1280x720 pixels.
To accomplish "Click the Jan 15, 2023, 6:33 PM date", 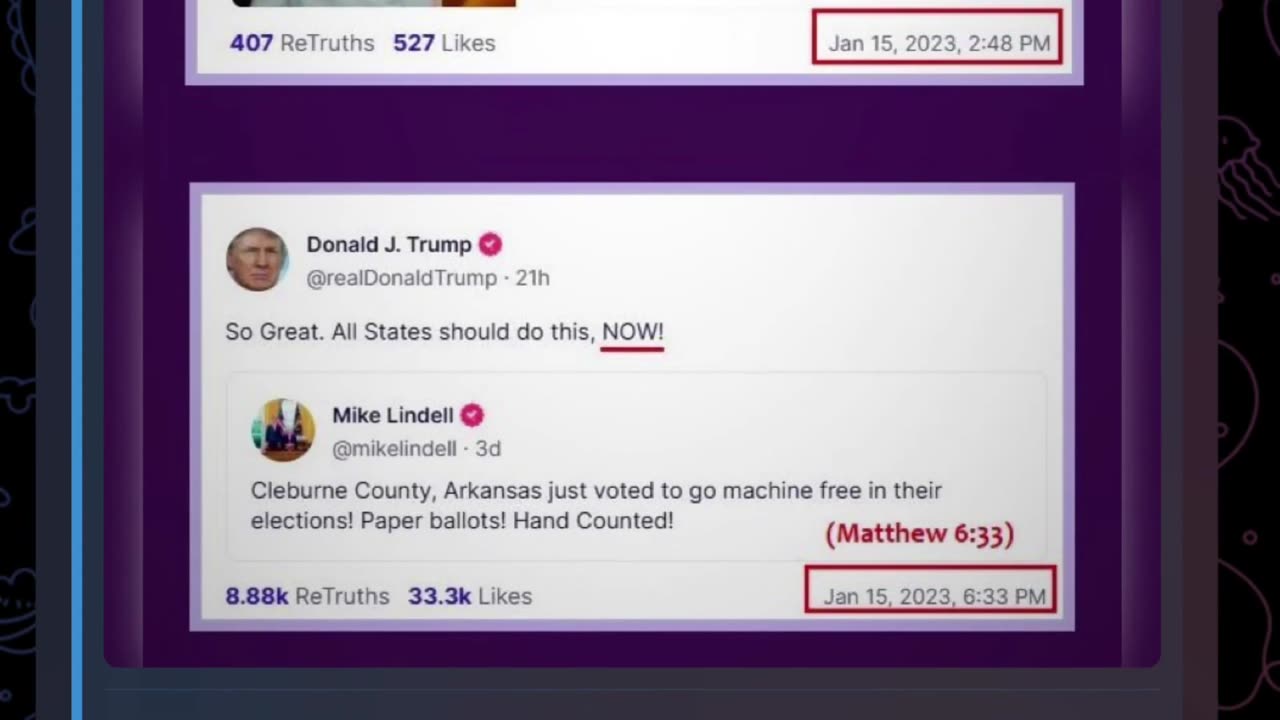I will click(x=934, y=597).
